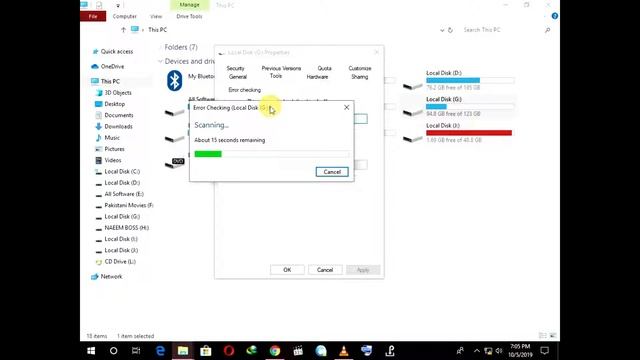The width and height of the screenshot is (640, 360).
Task: Open the Sharing tab
Action: click(360, 77)
